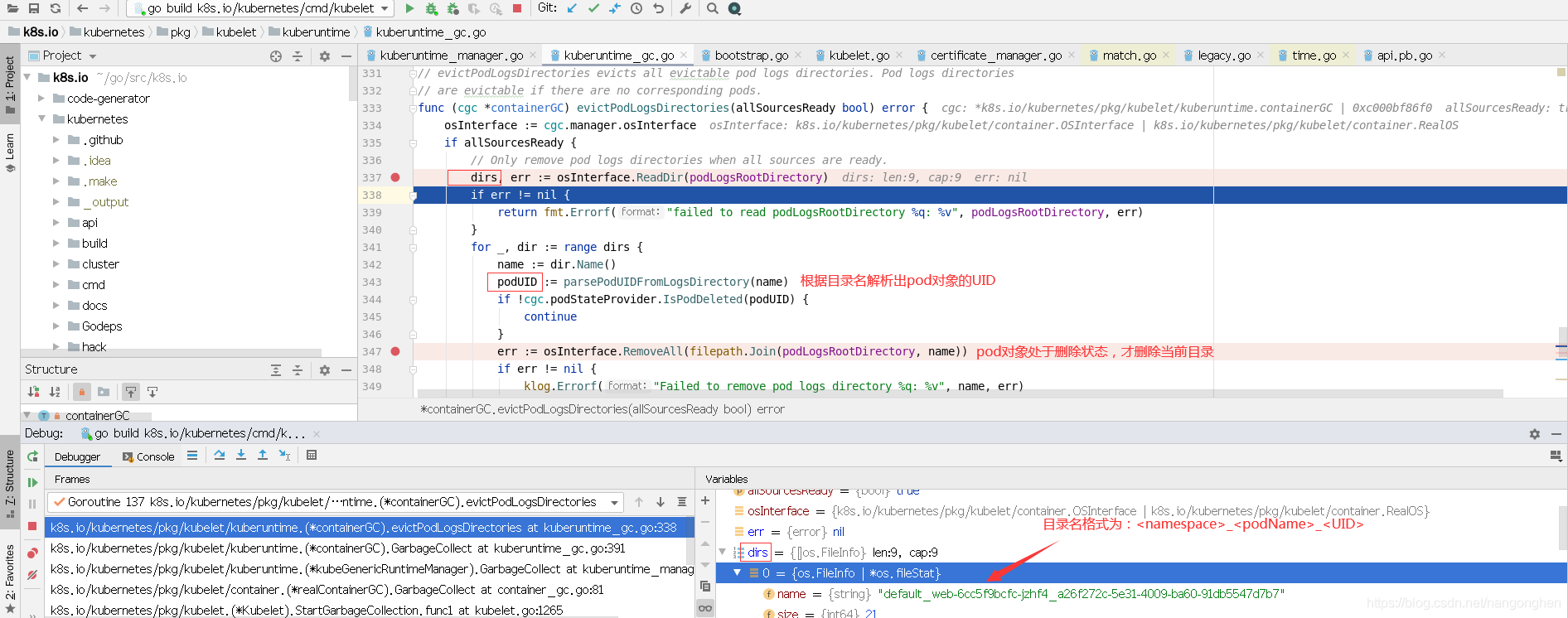Switch to kubelet.go editor tab
This screenshot has width=1568, height=618.
[859, 56]
